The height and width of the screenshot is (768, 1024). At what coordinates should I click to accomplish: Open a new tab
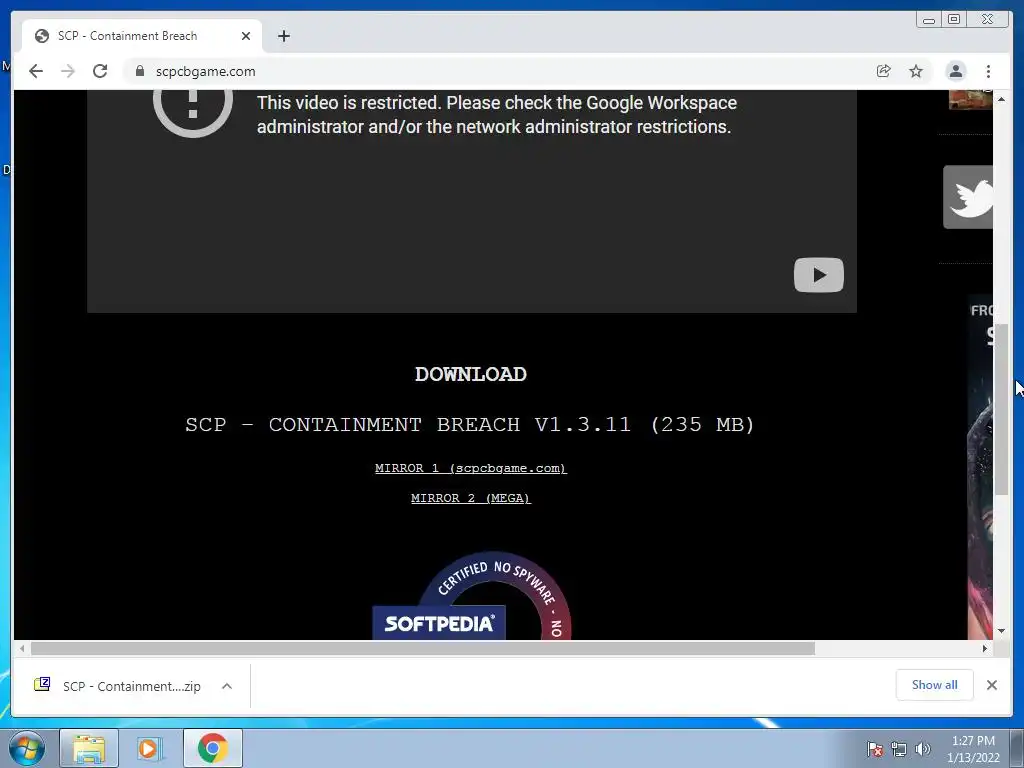coord(283,36)
